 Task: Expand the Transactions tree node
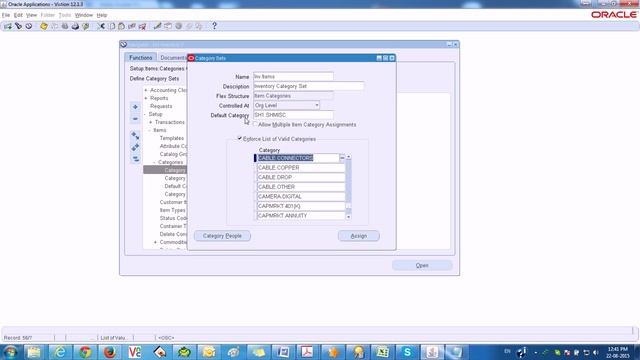151,122
